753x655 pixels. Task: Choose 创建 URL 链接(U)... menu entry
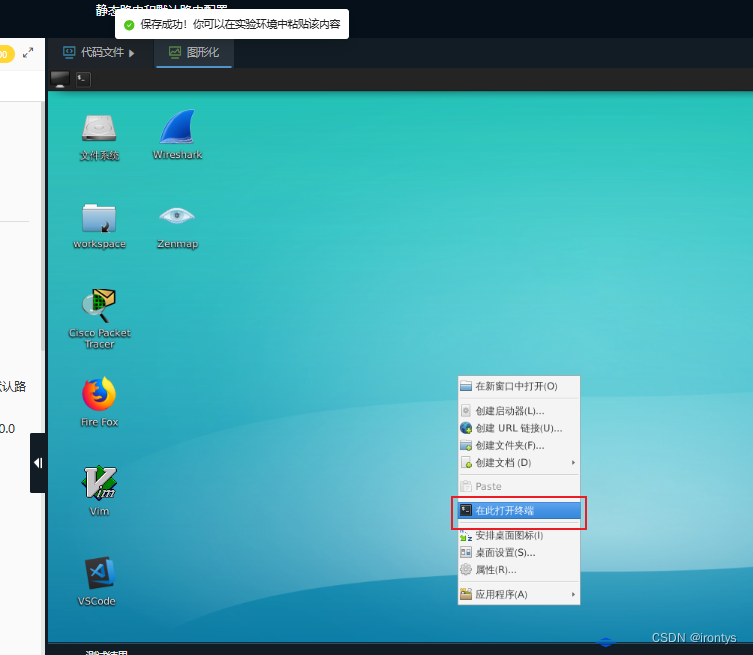519,428
